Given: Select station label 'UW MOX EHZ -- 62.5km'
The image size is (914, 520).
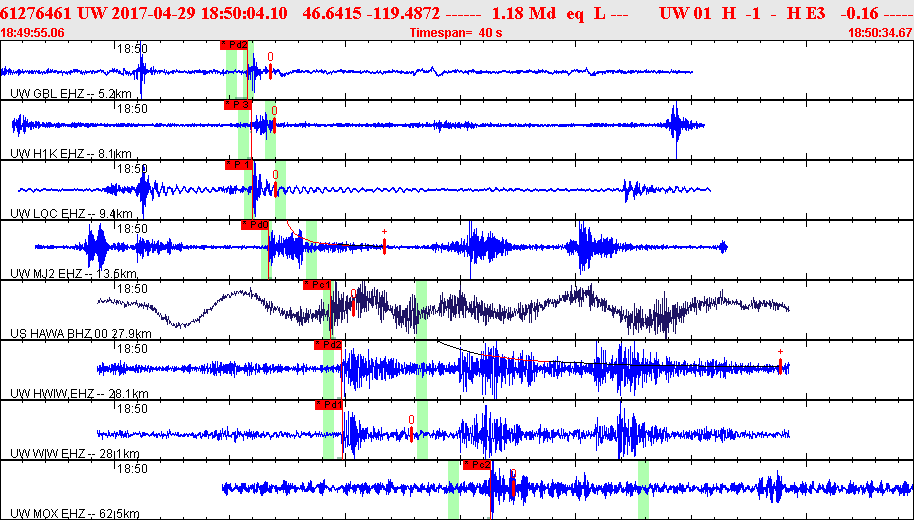Looking at the screenshot, I should pos(75,514).
